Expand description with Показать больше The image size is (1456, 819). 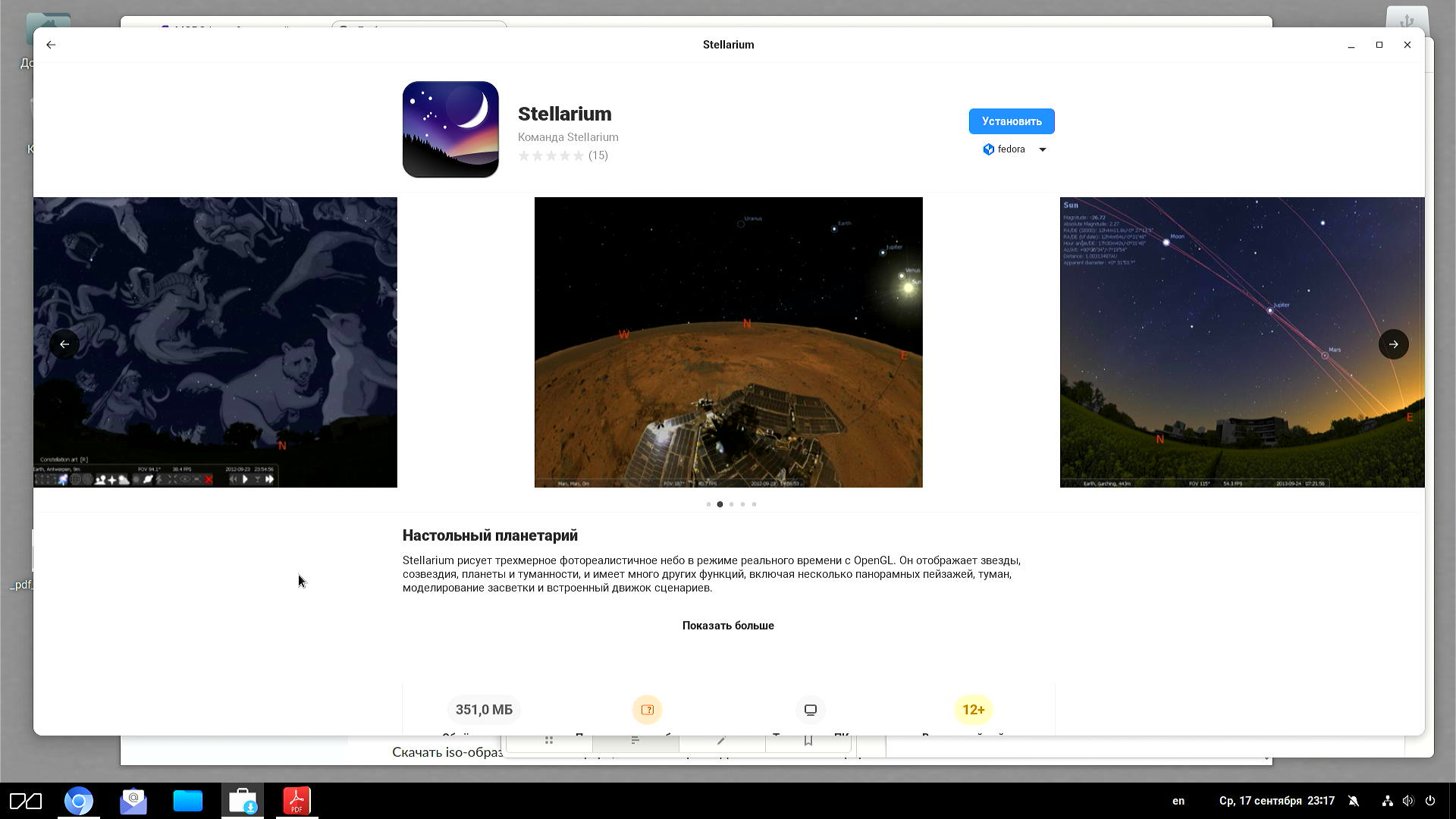tap(727, 626)
